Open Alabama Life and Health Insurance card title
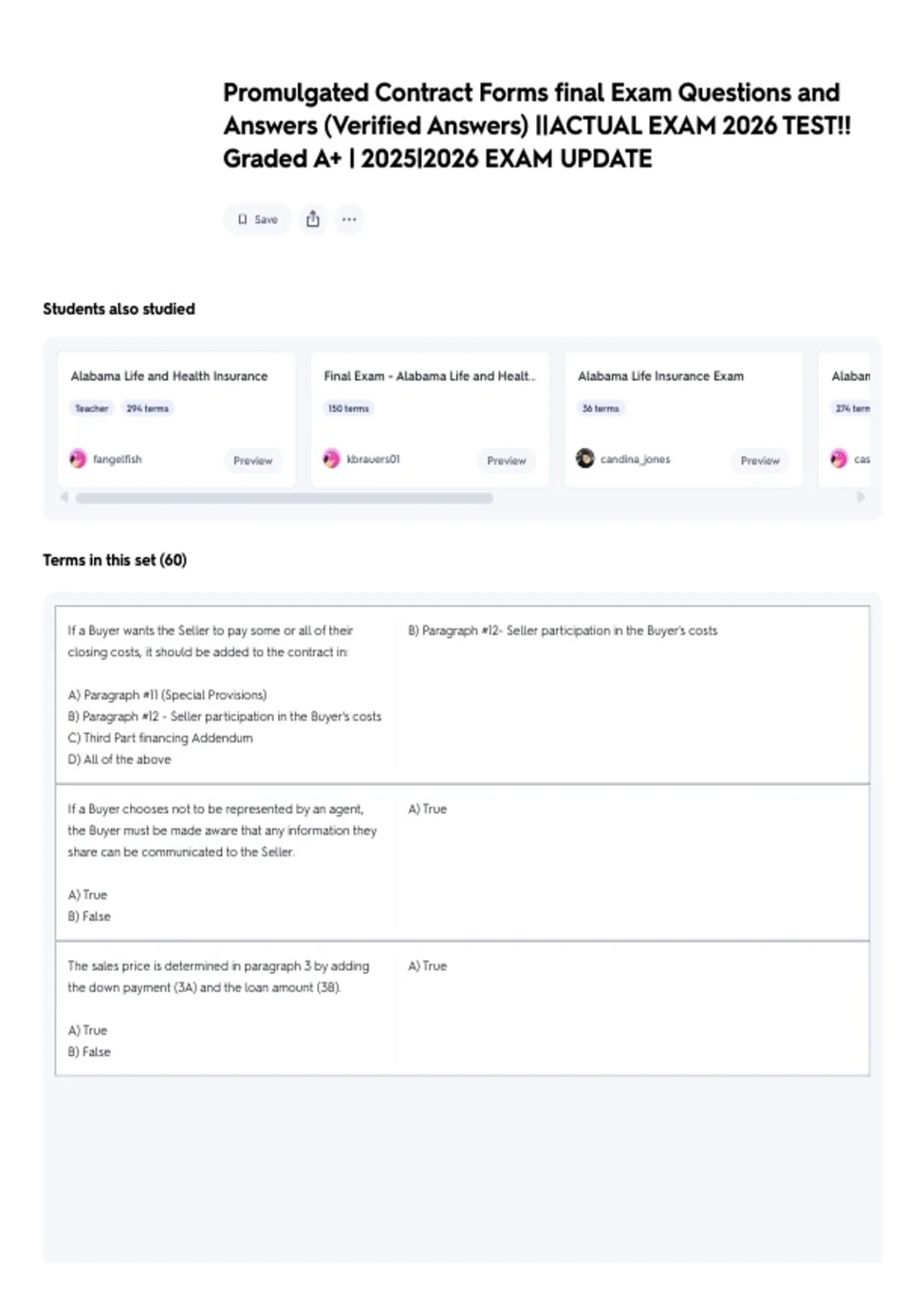 pos(169,376)
